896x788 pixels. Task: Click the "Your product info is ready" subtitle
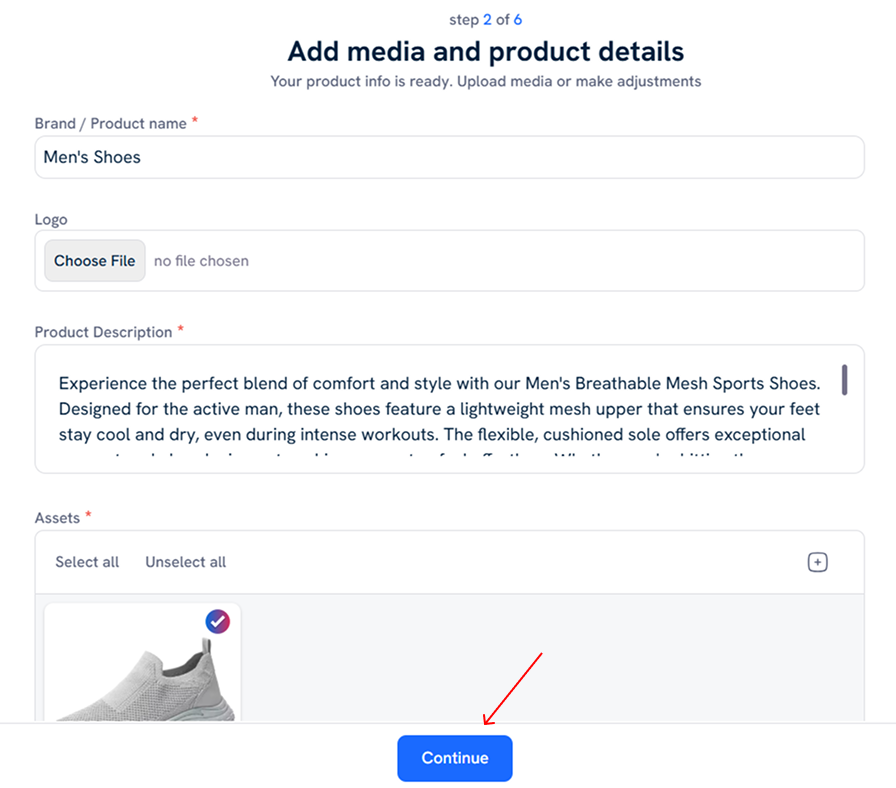click(x=486, y=81)
